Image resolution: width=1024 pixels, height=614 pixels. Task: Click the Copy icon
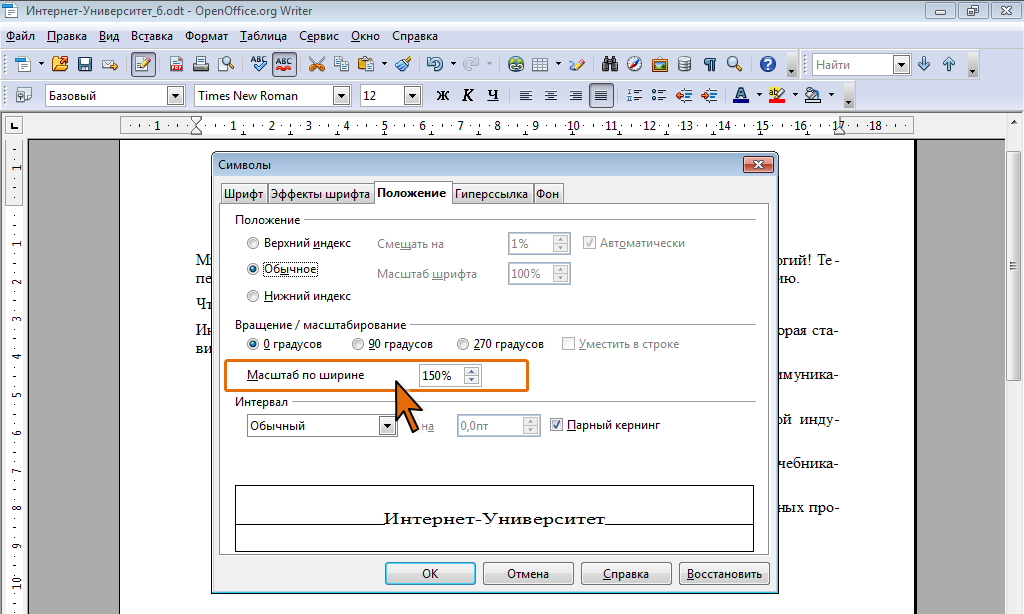pos(341,64)
